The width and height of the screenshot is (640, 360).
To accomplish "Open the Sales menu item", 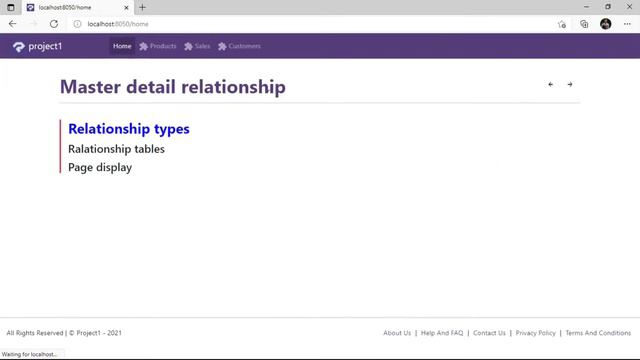I will point(197,46).
